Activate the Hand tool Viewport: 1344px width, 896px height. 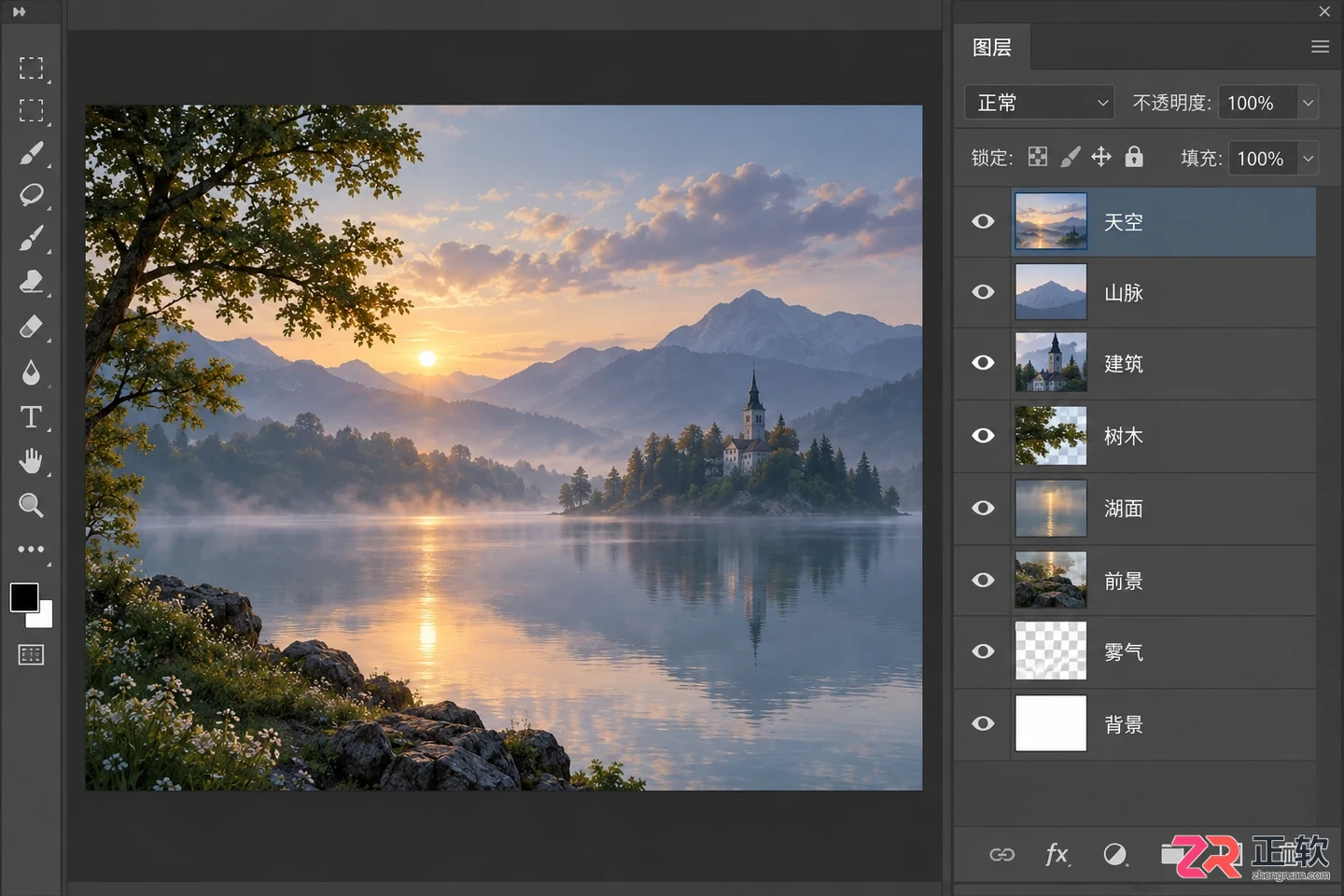[31, 461]
